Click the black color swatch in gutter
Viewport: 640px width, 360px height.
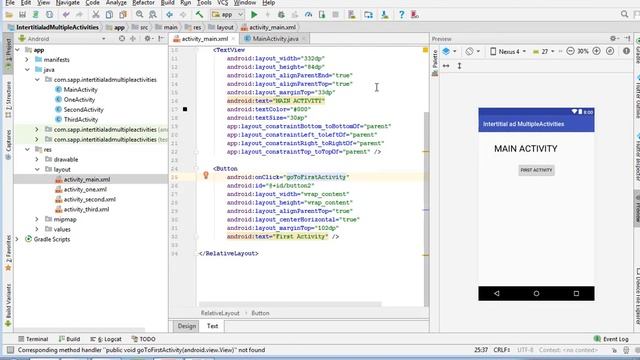(x=185, y=109)
